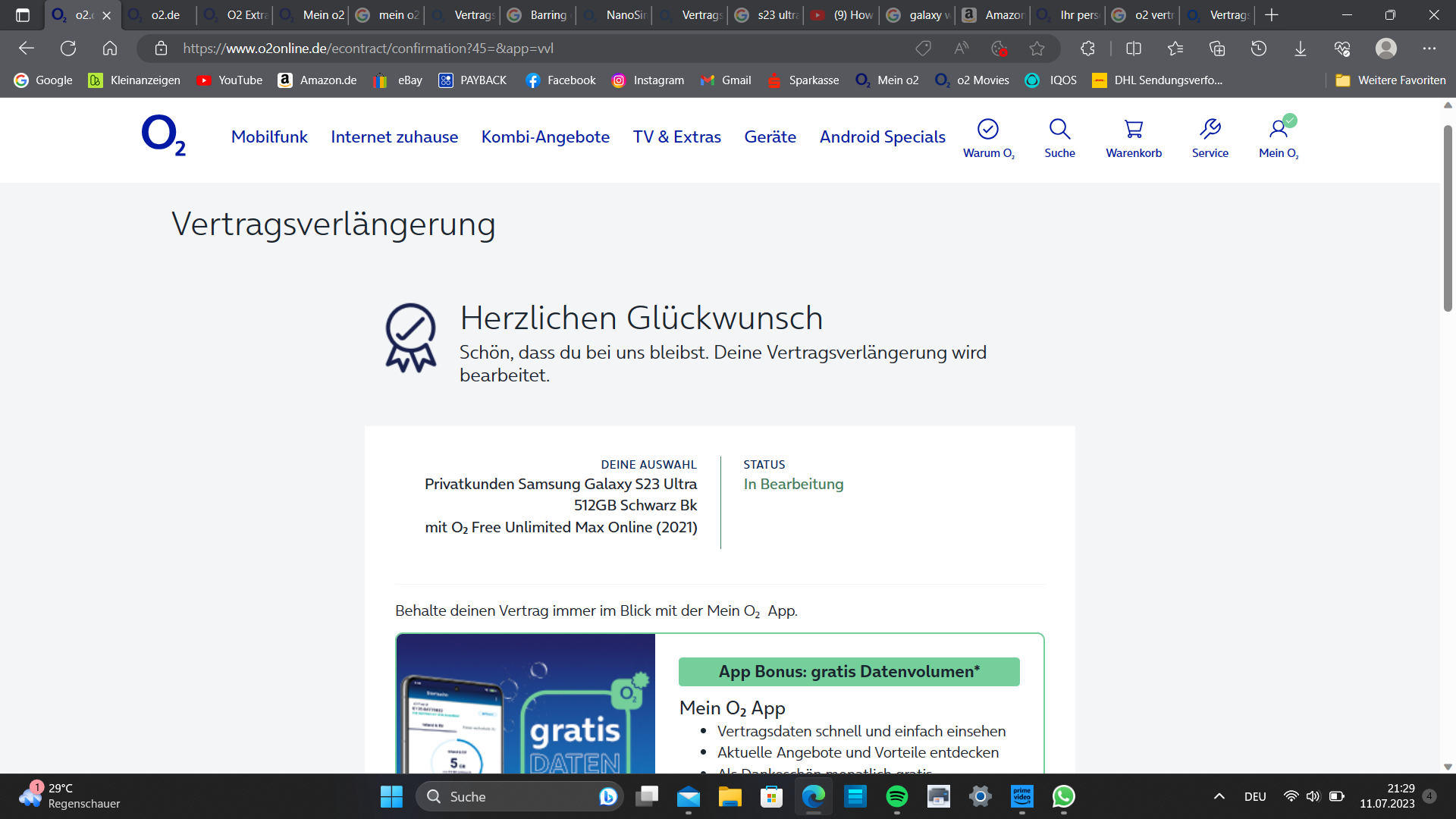1456x819 pixels.
Task: Open the DHL Sendungsverfolgung bookmark
Action: [x=1157, y=80]
